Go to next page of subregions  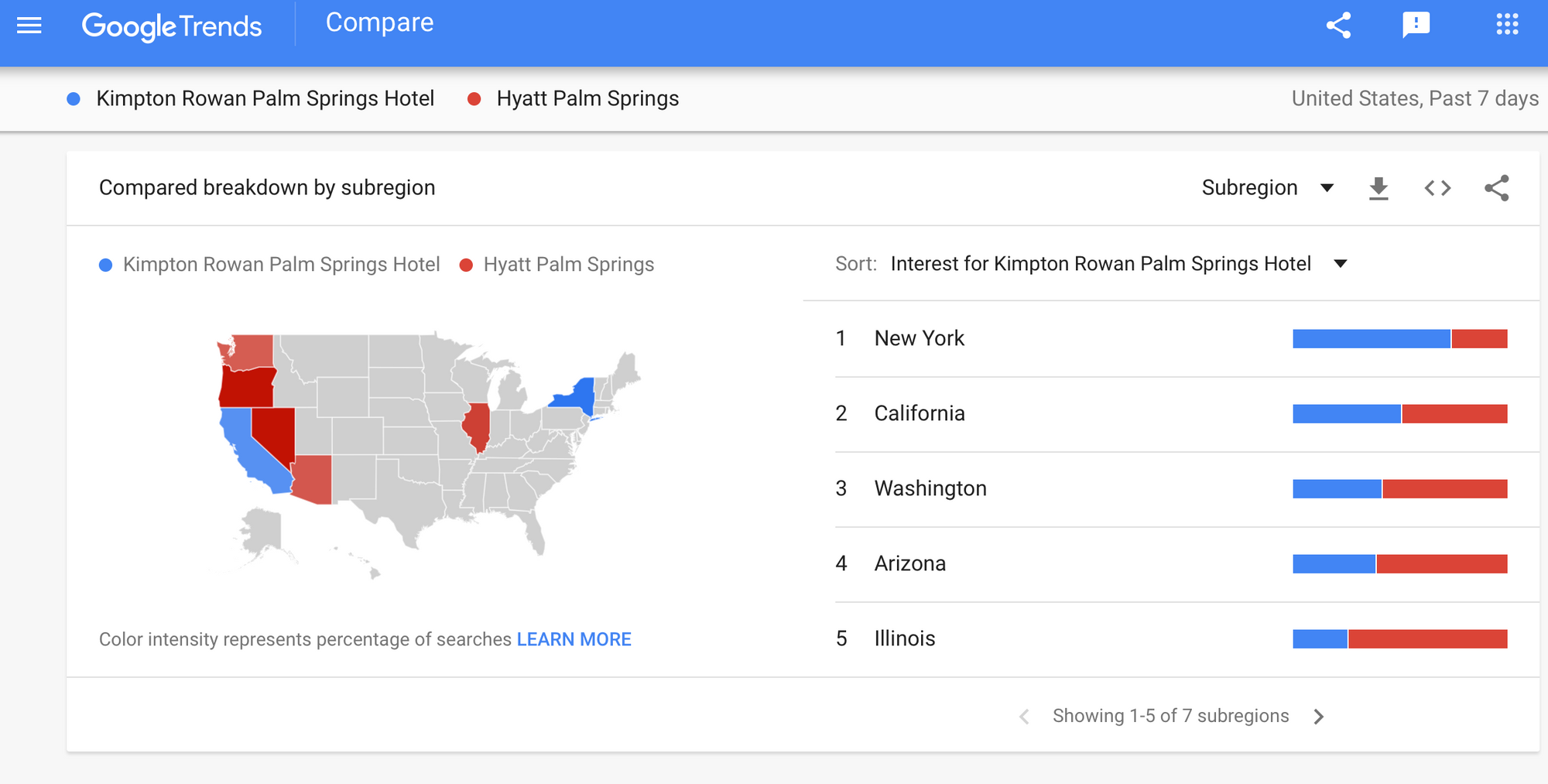pyautogui.click(x=1319, y=717)
